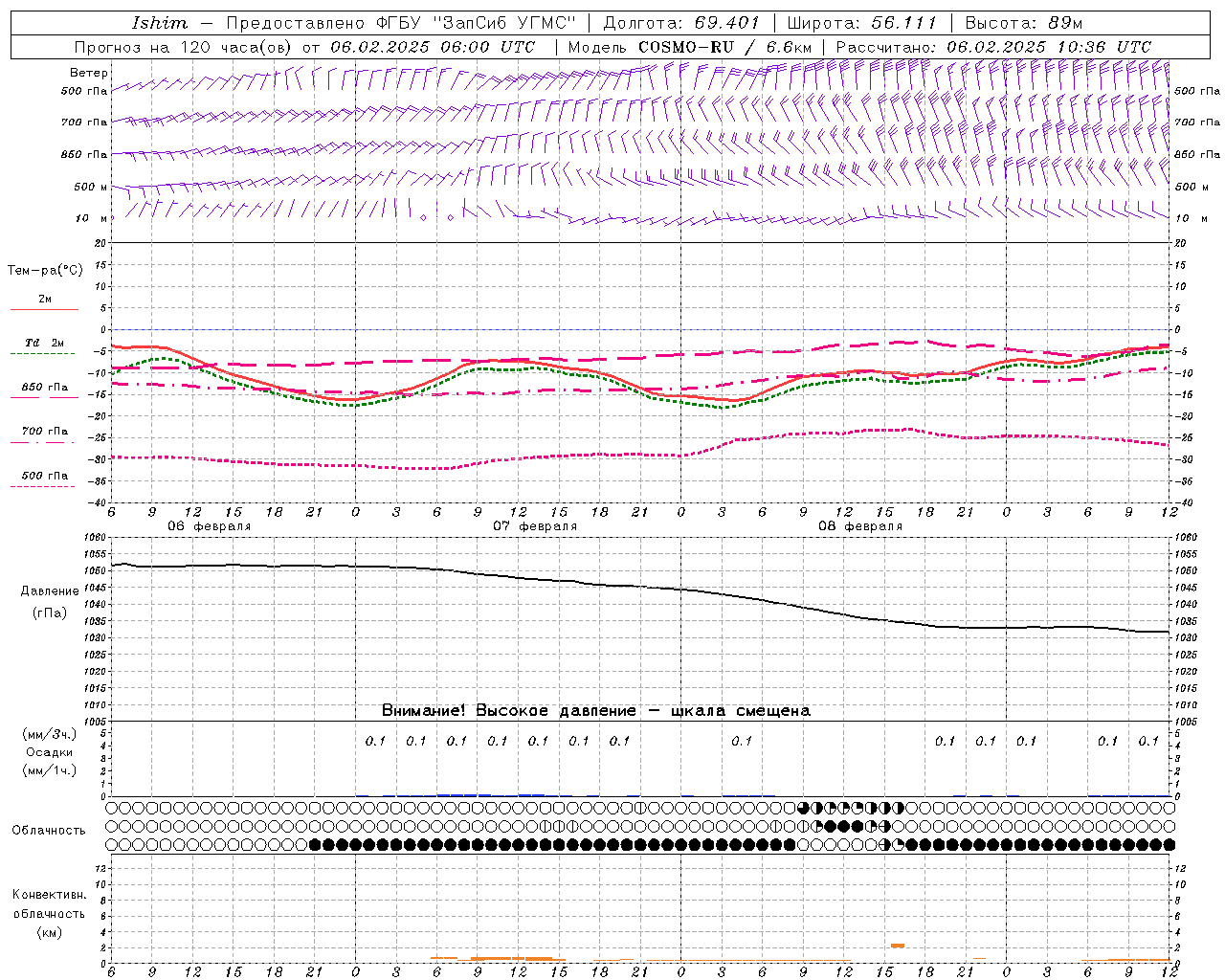This screenshot has height=980, width=1225.
Task: Select the 10 м wind level label on left
Action: pyautogui.click(x=92, y=218)
